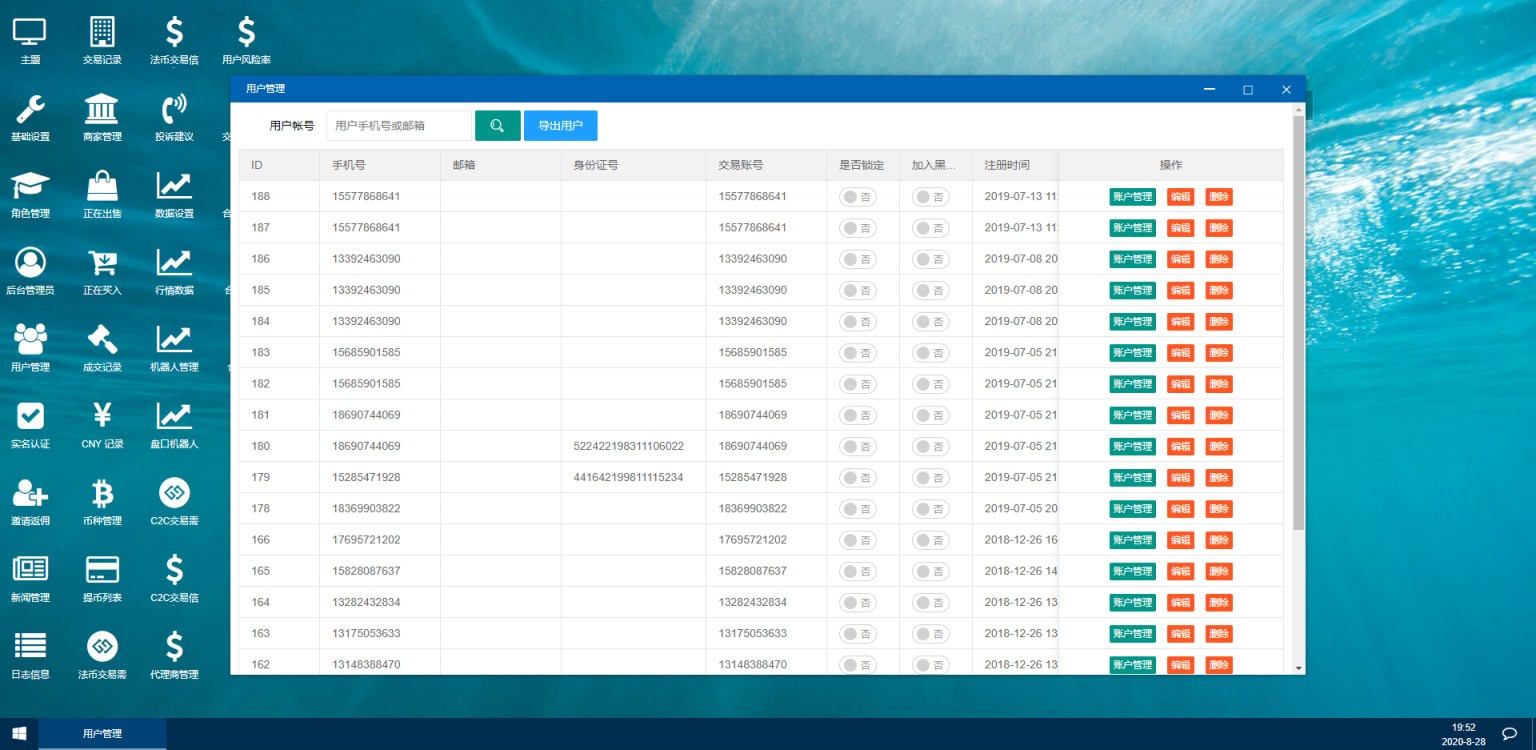Click the green search magnifier button
The height and width of the screenshot is (750, 1536).
(x=497, y=126)
